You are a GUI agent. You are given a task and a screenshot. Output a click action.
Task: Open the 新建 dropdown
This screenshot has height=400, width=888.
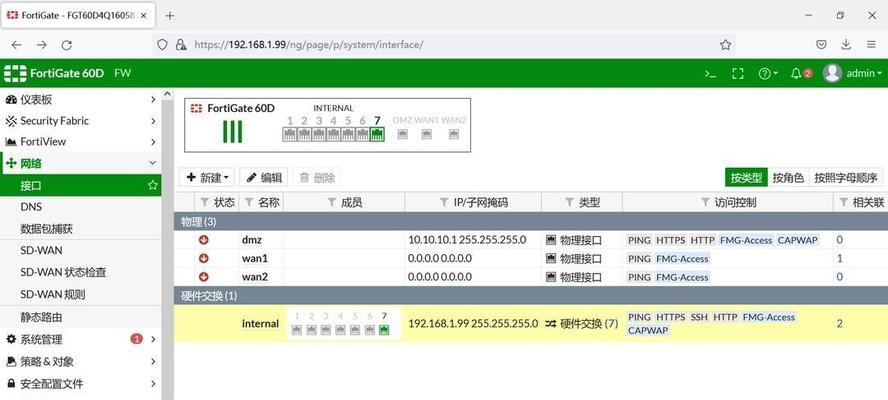tap(207, 177)
